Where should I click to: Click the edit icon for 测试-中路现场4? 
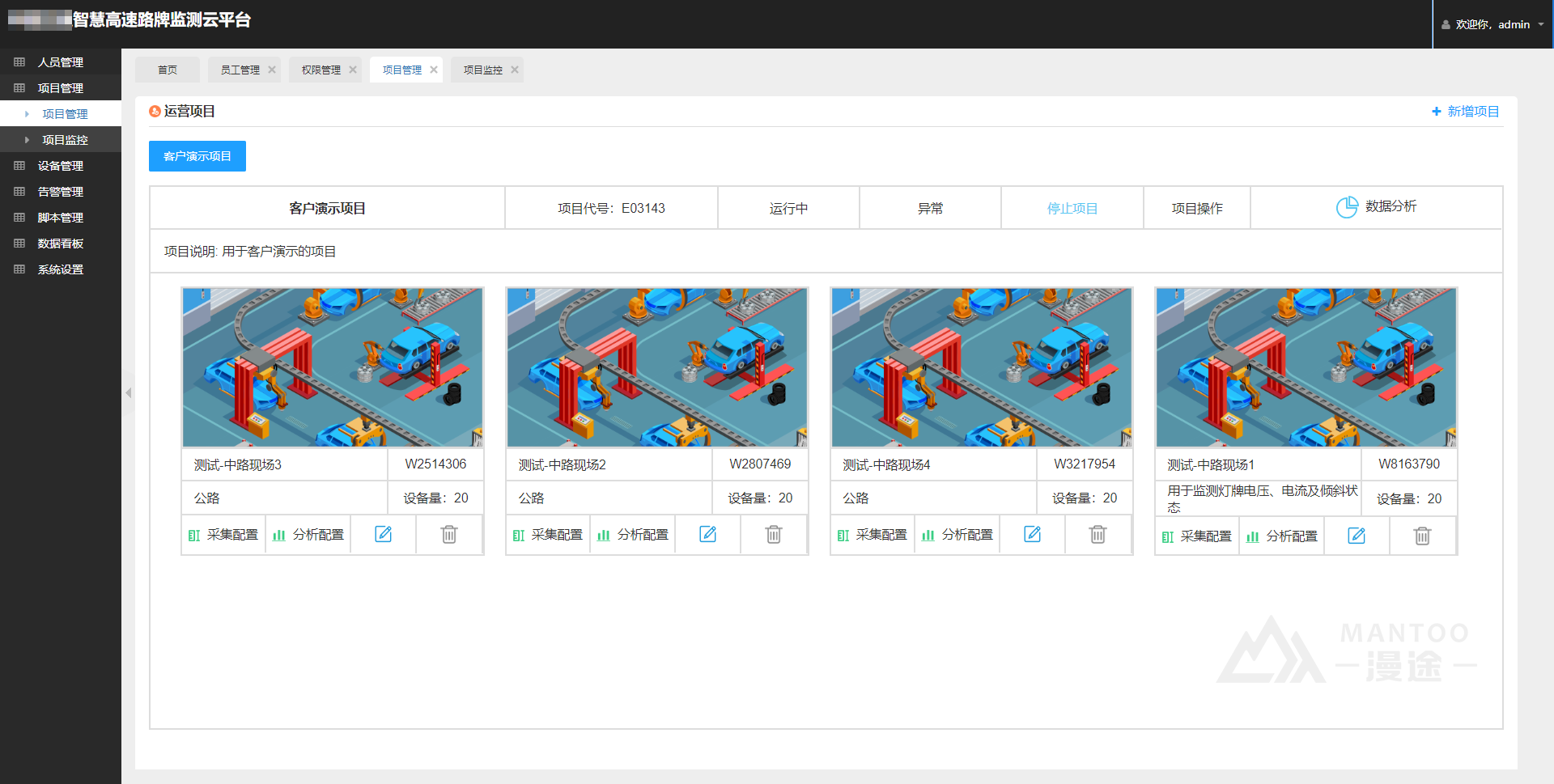(1032, 534)
